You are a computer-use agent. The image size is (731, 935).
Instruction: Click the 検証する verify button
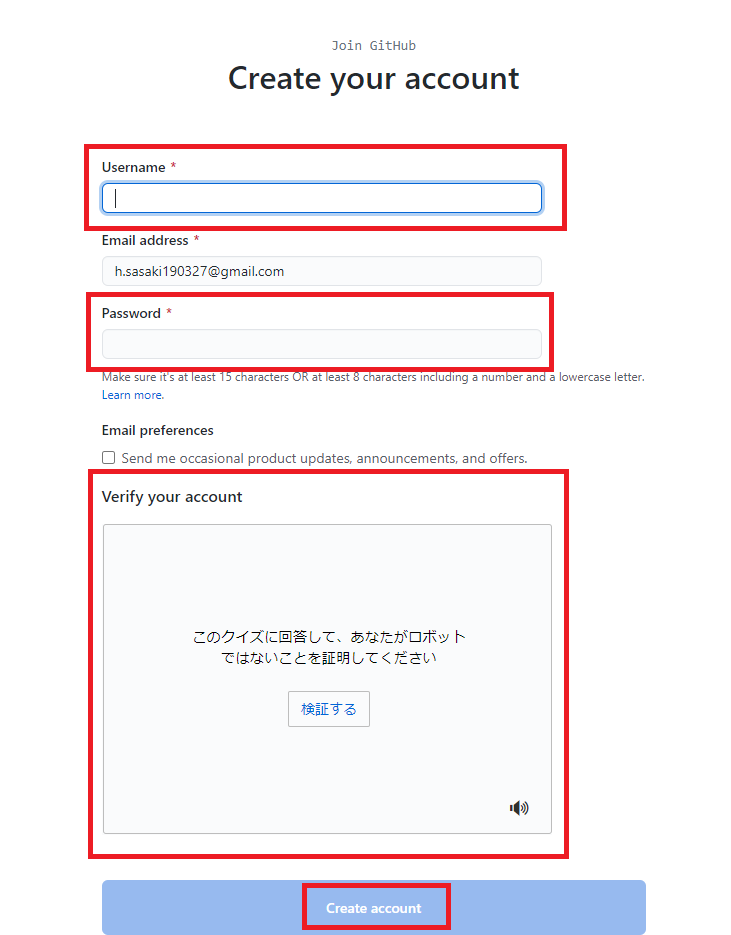tap(329, 709)
